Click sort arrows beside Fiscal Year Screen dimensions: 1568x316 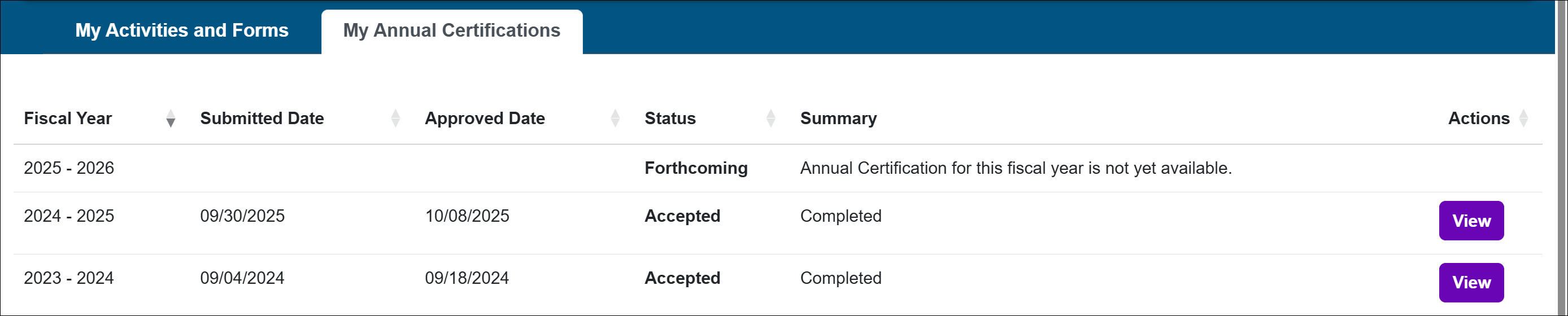point(171,118)
